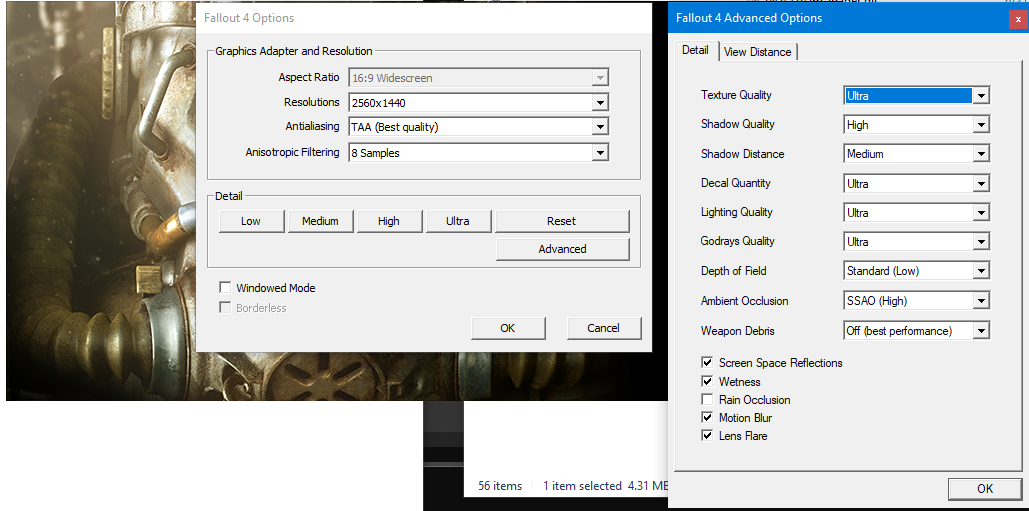The width and height of the screenshot is (1029, 511).
Task: Enable the Windowed Mode checkbox
Action: tap(225, 288)
